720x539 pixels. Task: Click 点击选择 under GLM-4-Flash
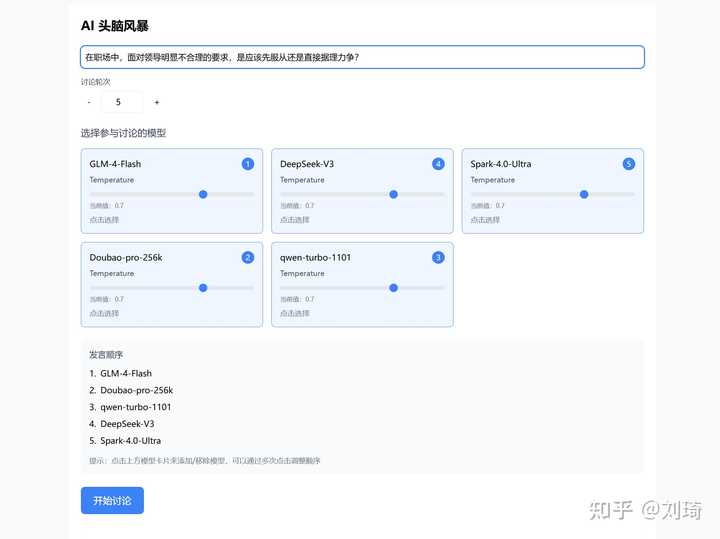104,220
